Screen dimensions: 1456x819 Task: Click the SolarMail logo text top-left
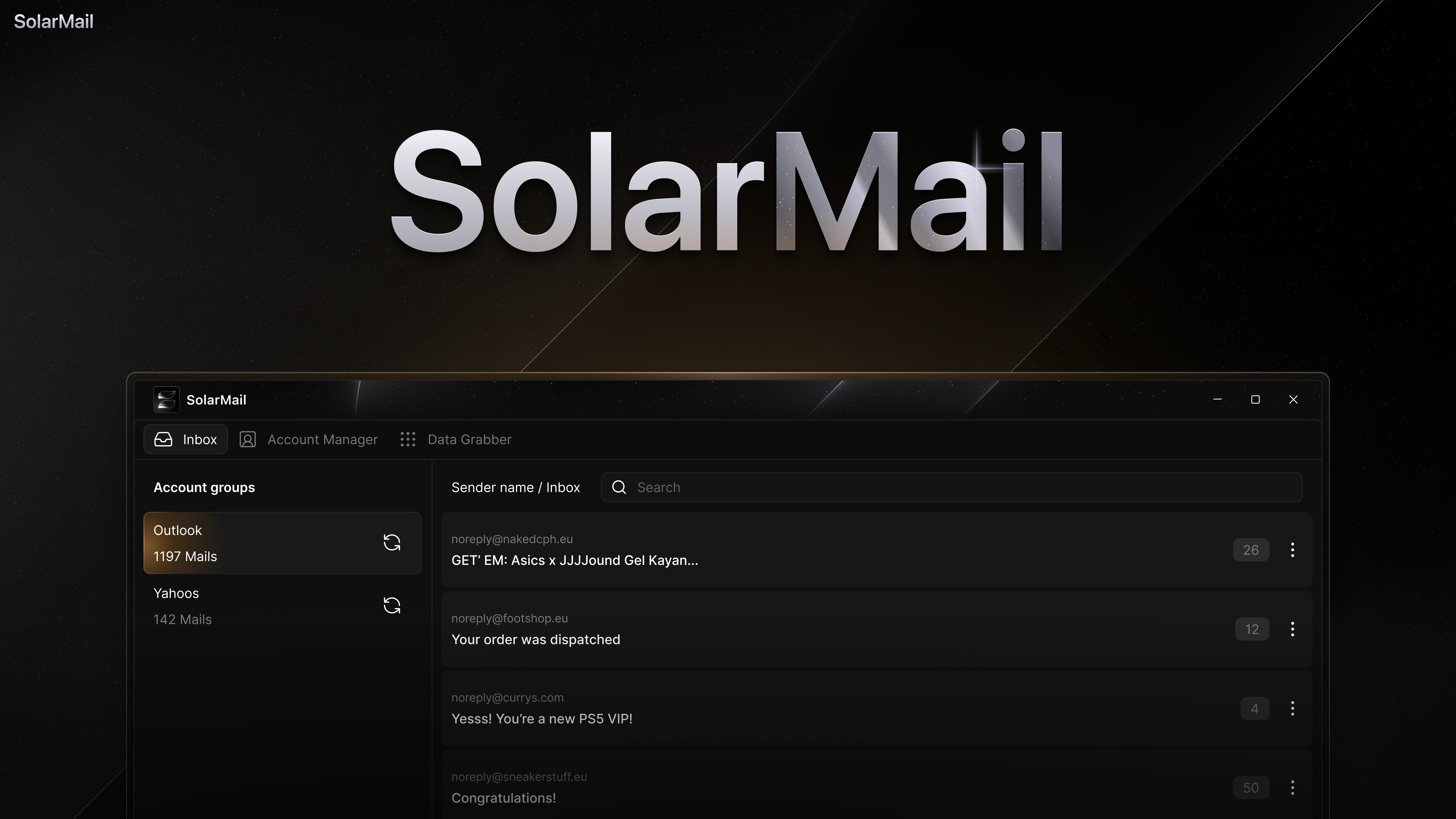click(x=54, y=21)
